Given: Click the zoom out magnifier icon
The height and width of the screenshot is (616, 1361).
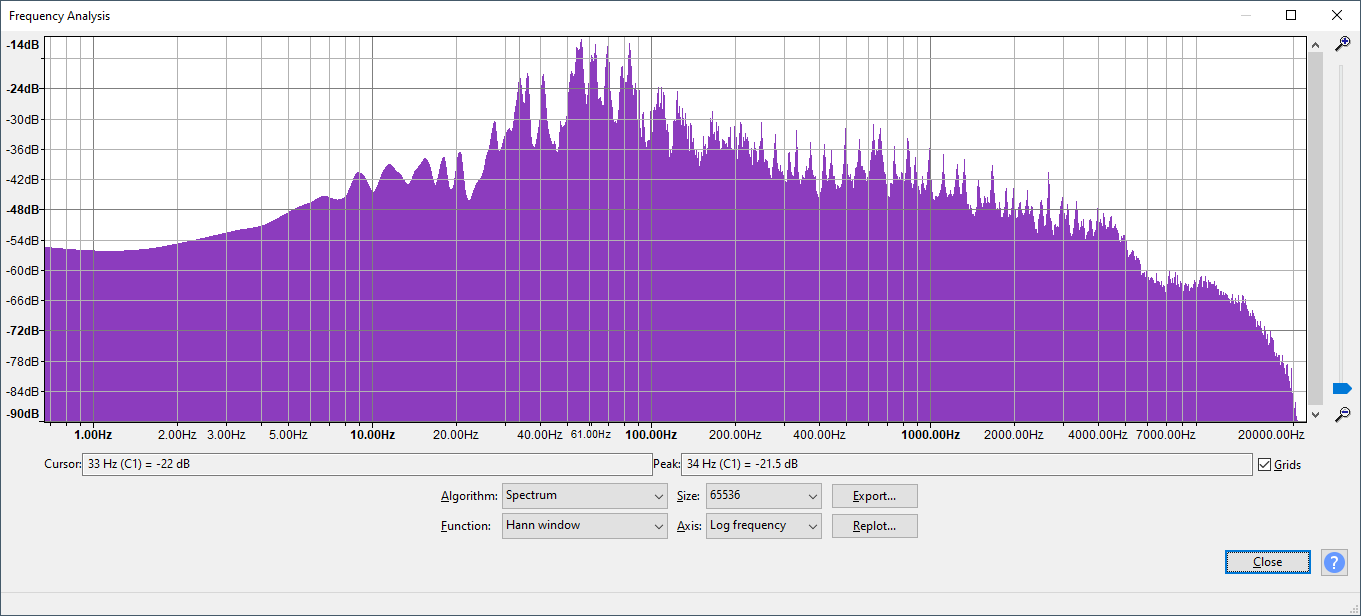Looking at the screenshot, I should click(x=1342, y=414).
